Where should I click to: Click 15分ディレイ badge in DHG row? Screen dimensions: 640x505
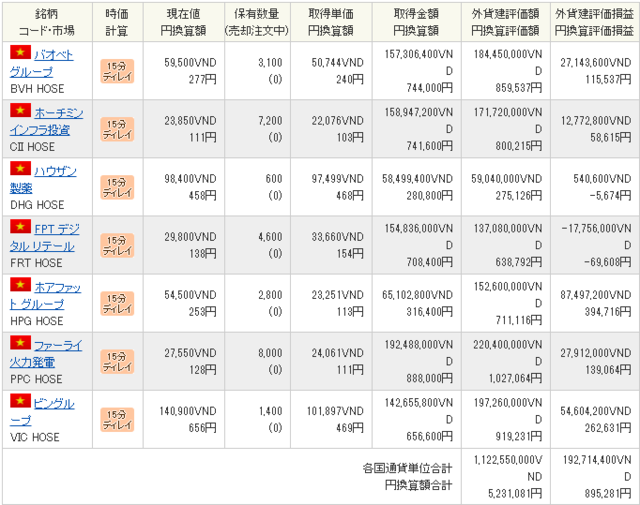point(117,187)
